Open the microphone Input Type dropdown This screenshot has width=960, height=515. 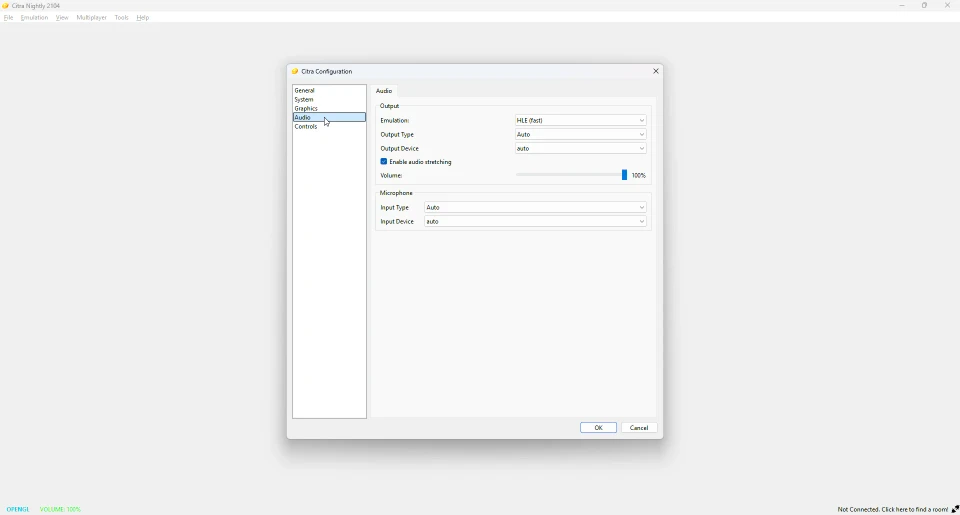(x=535, y=208)
